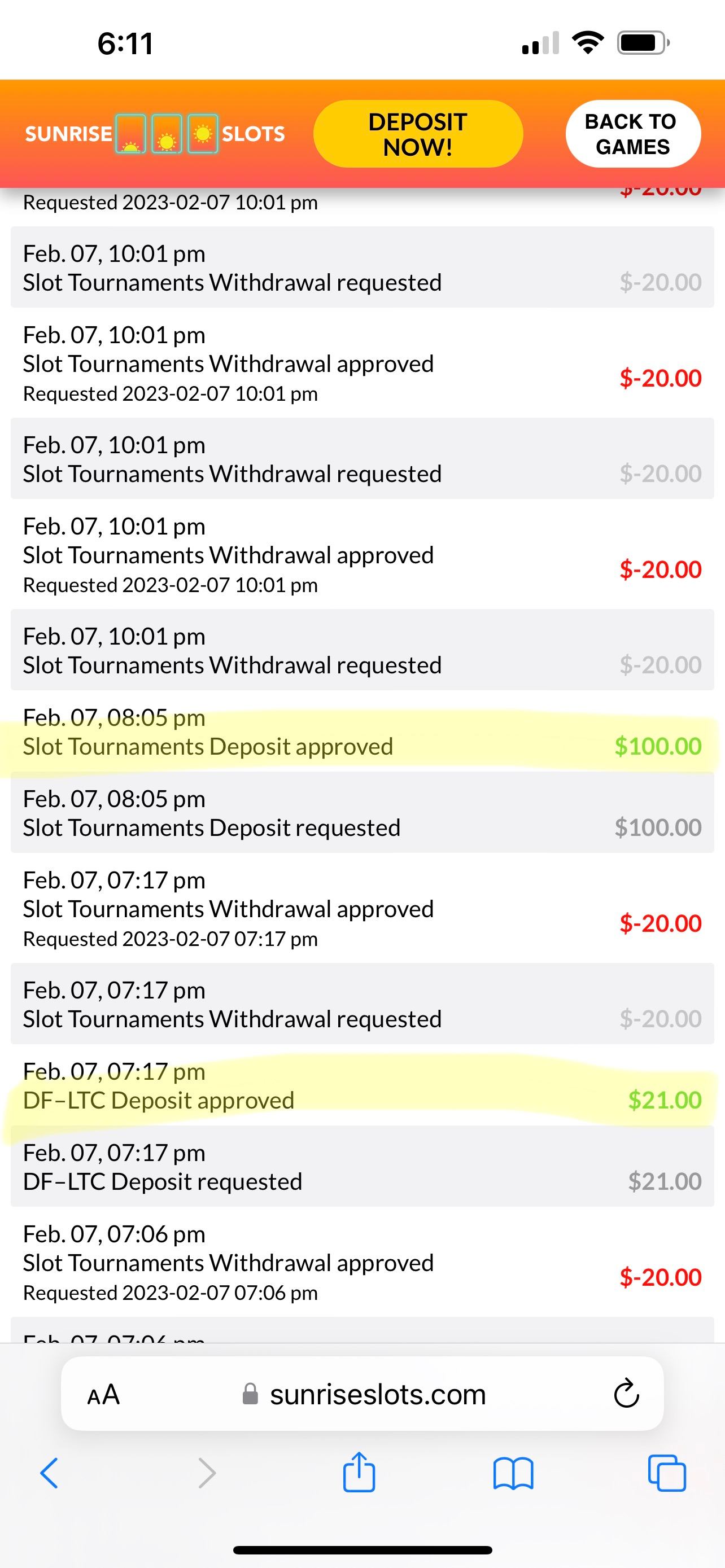Open Safari bookmarks book icon
This screenshot has height=1568, width=725.
pyautogui.click(x=513, y=1473)
